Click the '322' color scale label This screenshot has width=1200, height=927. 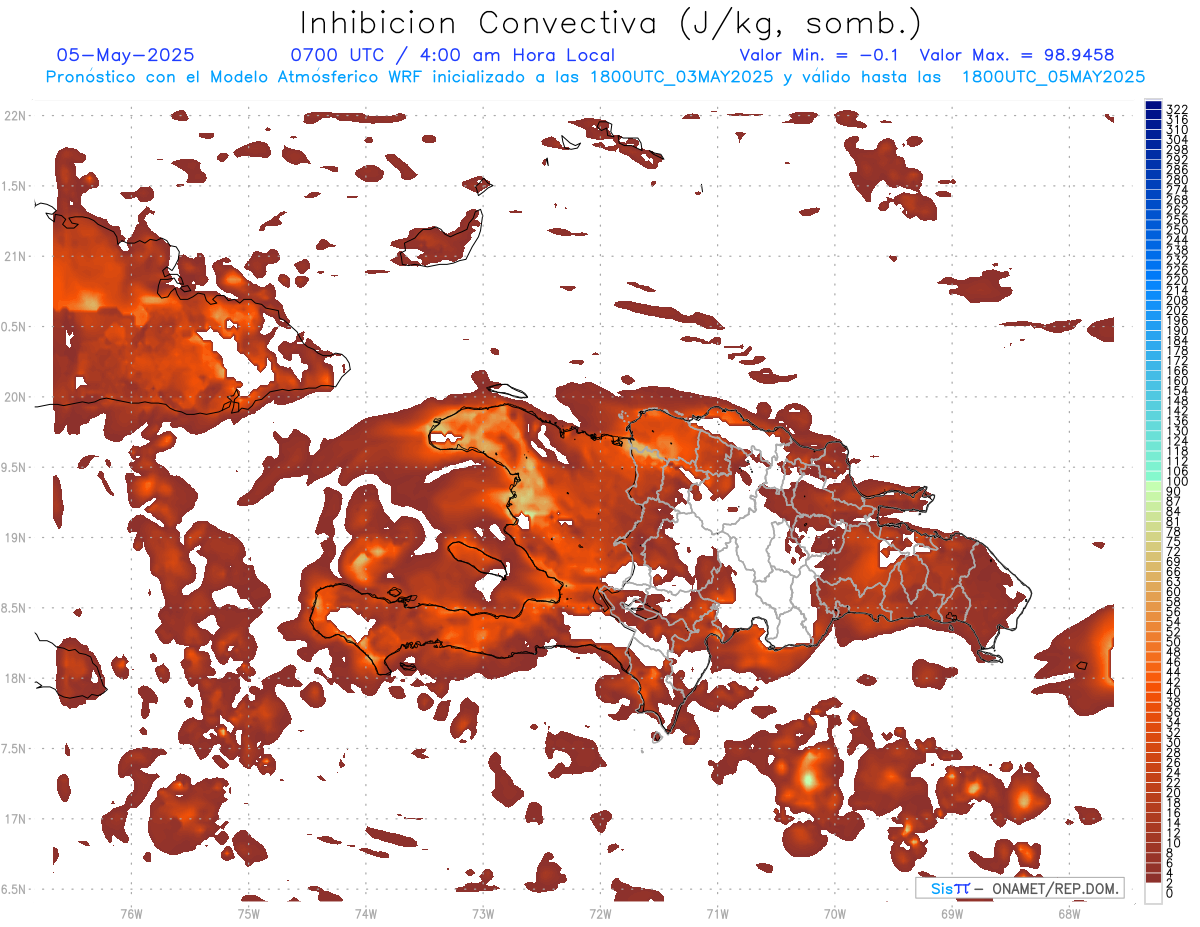[x=1177, y=108]
